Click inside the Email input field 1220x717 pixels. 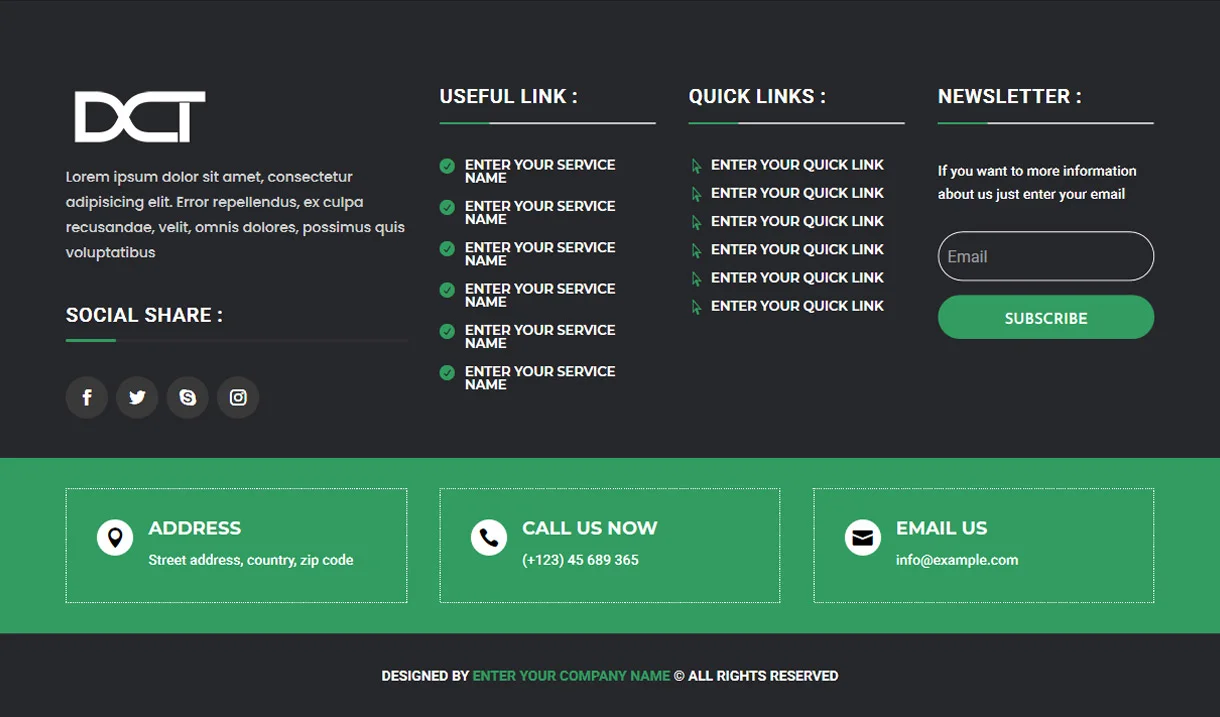1045,256
